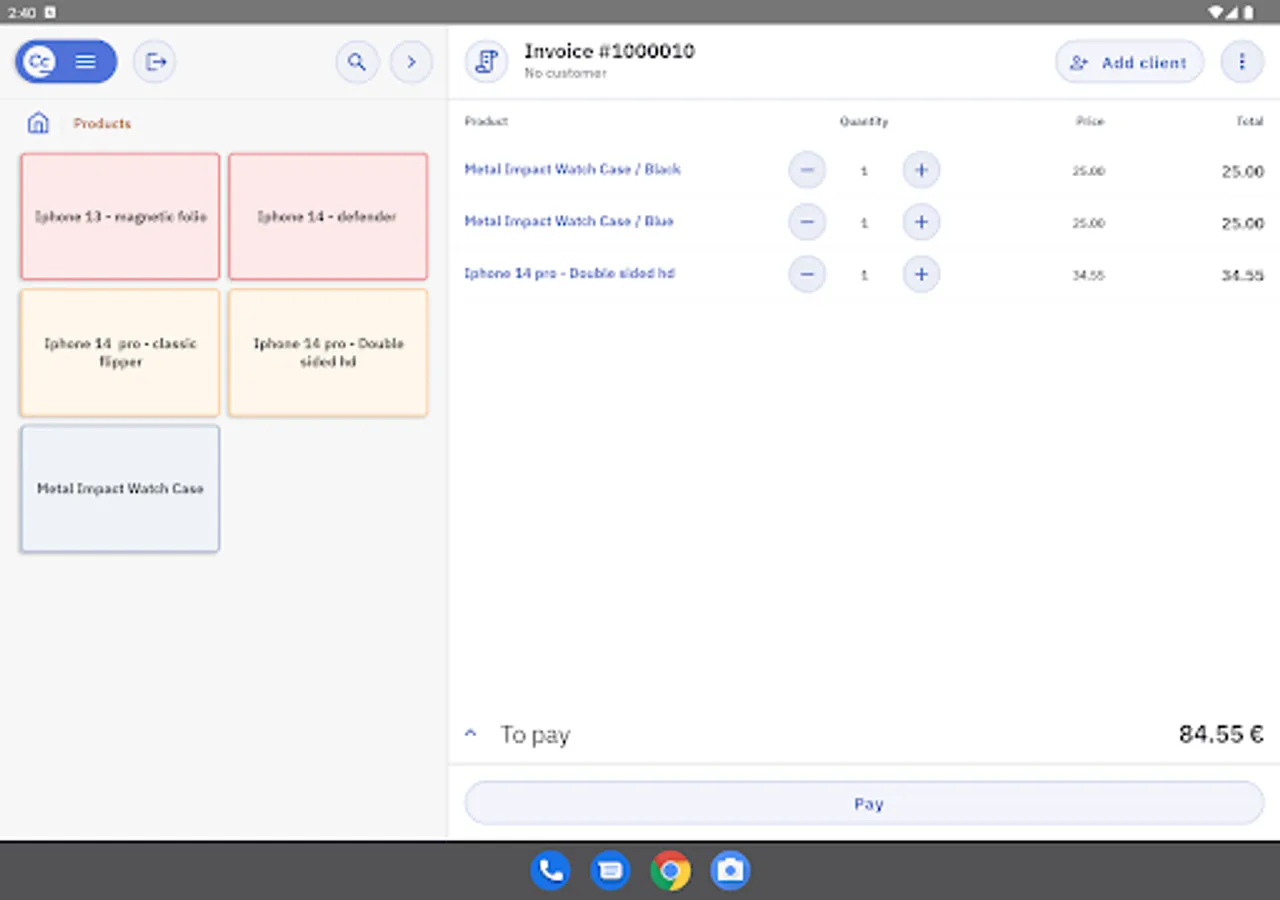Select the Iphone 13 - magnetic folio tile
The width and height of the screenshot is (1280, 900).
point(120,216)
